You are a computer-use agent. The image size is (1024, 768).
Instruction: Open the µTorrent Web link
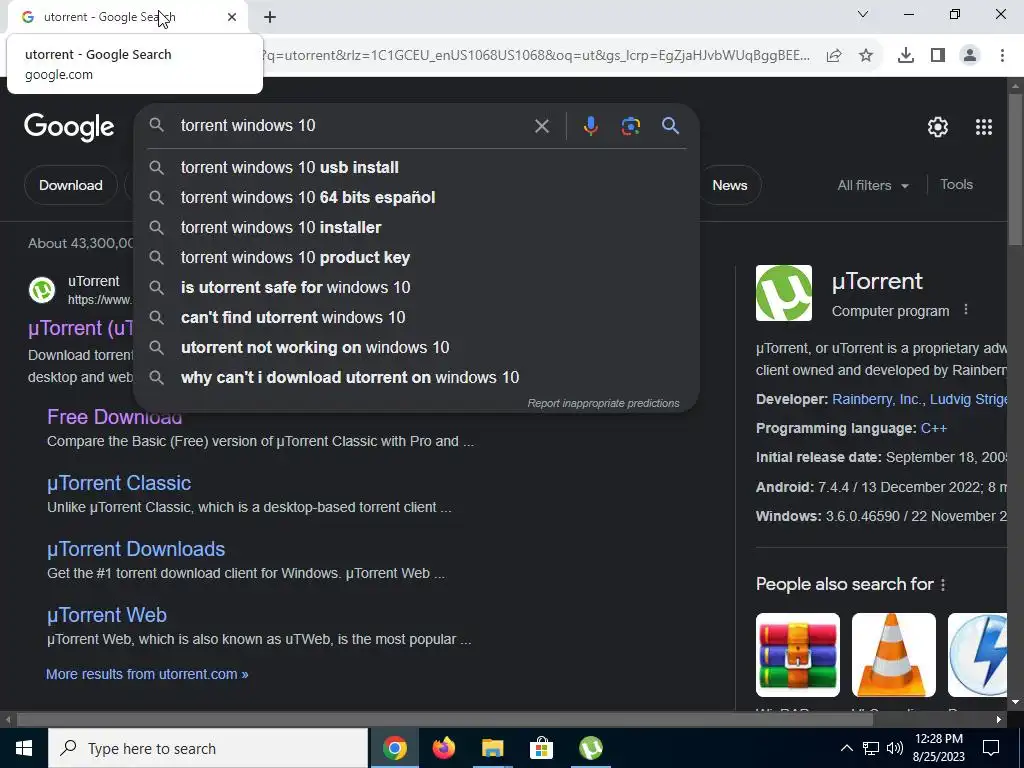tap(106, 615)
